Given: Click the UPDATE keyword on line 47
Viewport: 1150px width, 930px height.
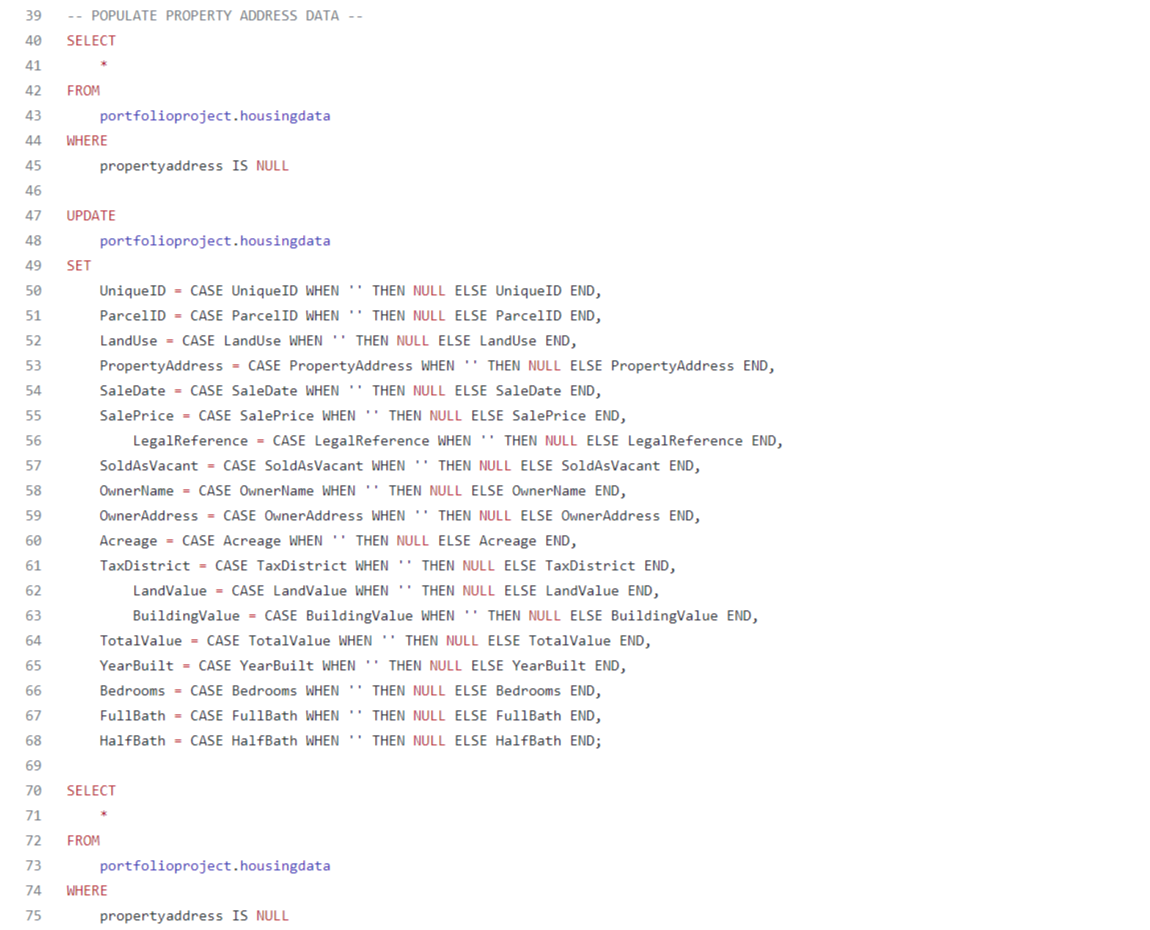Looking at the screenshot, I should coord(91,216).
